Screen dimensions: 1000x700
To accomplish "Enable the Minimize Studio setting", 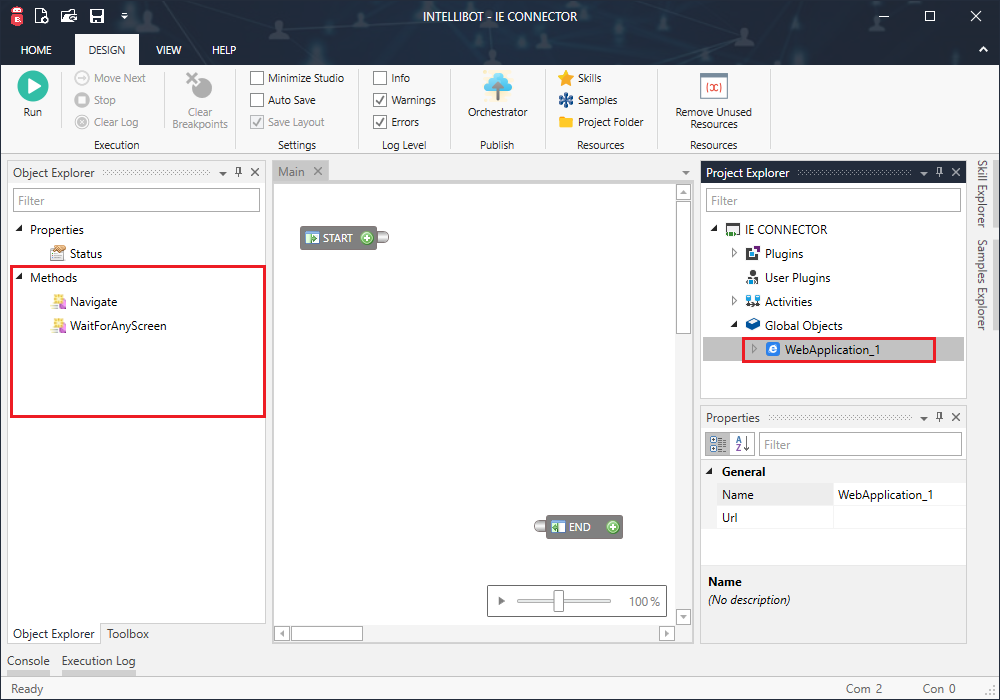I will tap(256, 77).
